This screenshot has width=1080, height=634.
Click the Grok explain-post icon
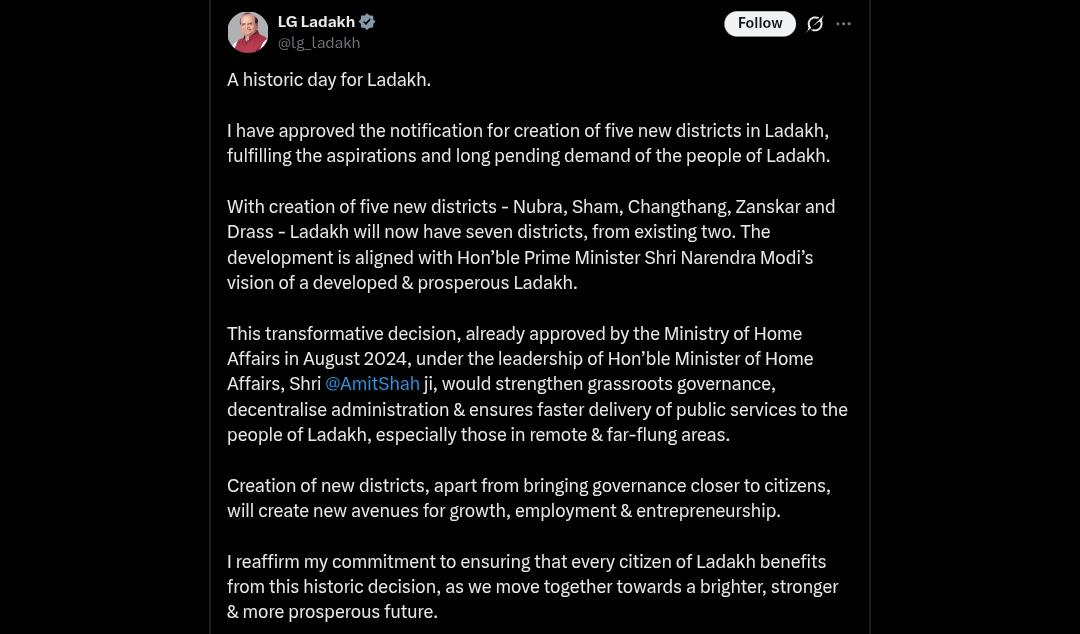coord(815,24)
